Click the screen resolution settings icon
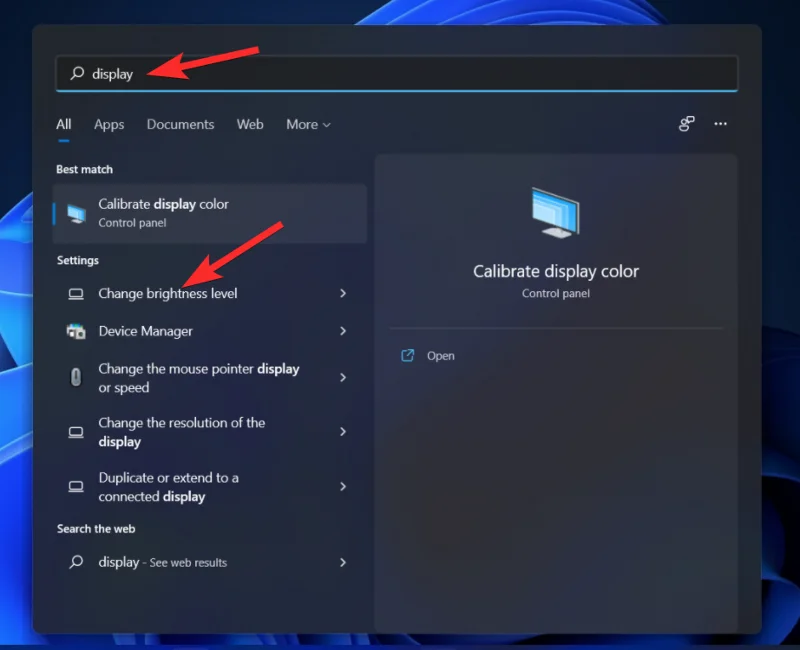The image size is (800, 650). click(76, 432)
